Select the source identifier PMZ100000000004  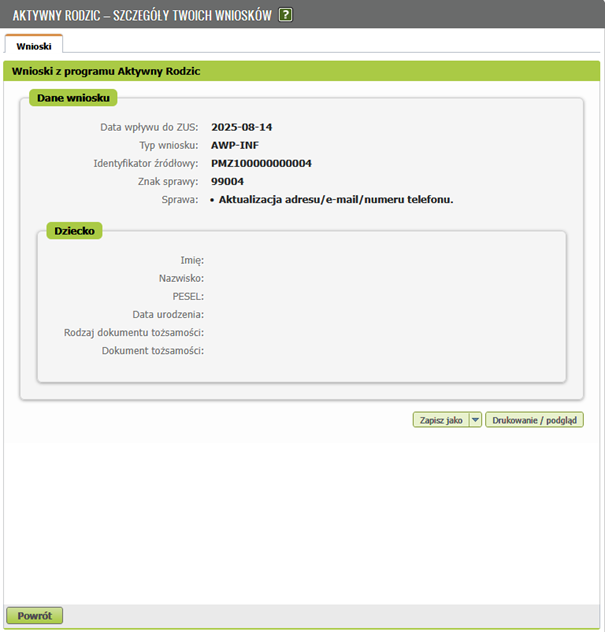[x=261, y=163]
